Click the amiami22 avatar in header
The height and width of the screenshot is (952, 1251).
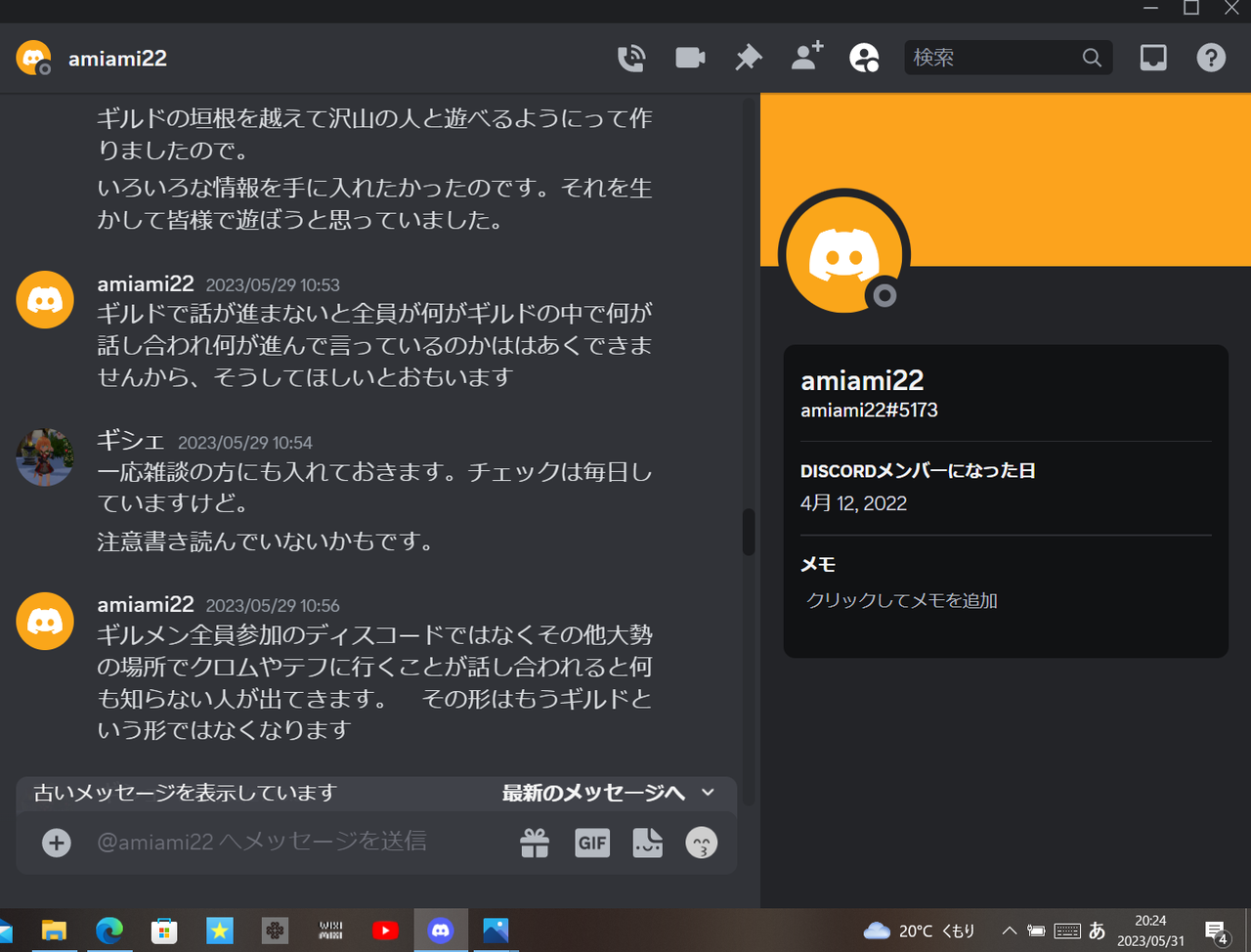34,58
